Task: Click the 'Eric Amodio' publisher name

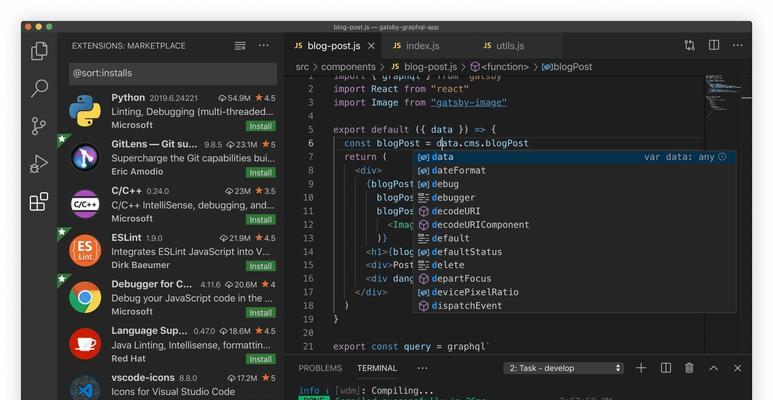Action: (x=137, y=172)
